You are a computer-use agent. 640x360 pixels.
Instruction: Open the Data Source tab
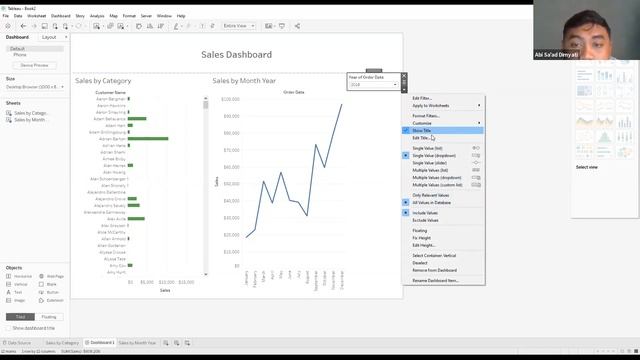coord(16,343)
